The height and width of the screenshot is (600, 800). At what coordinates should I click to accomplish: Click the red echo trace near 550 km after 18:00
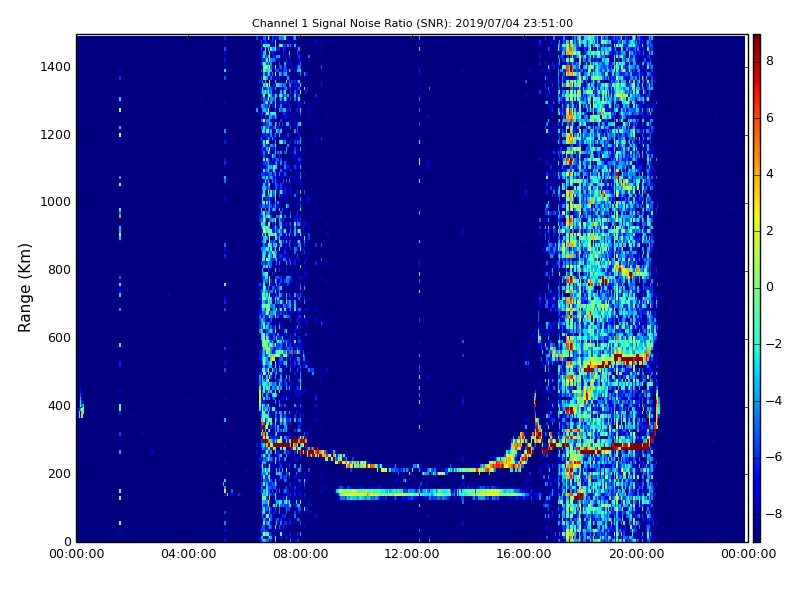pyautogui.click(x=616, y=362)
